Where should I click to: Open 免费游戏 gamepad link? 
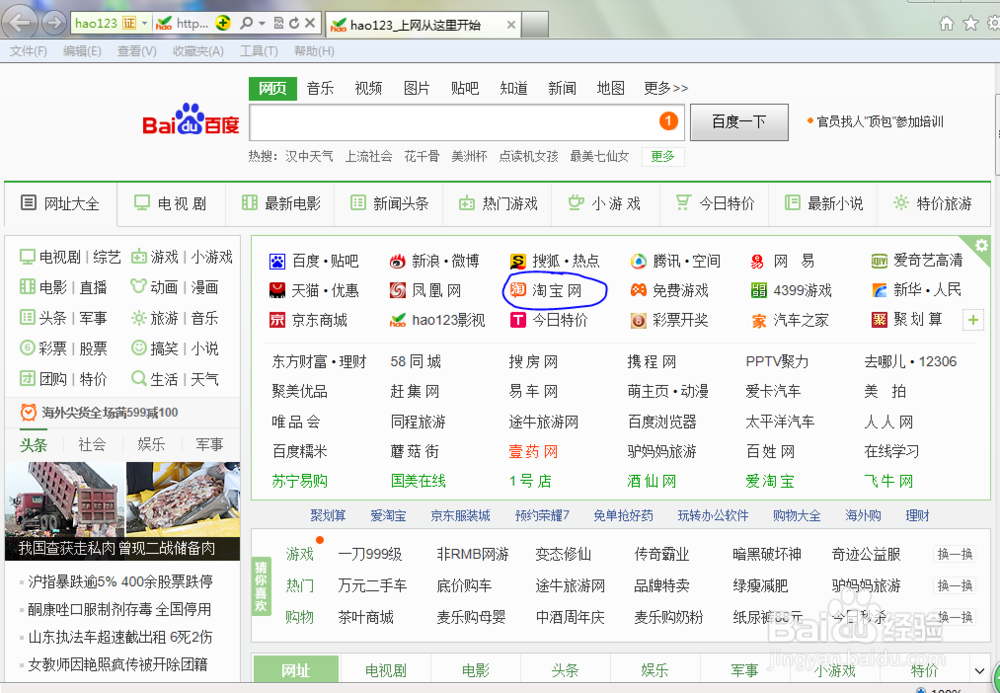[670, 291]
